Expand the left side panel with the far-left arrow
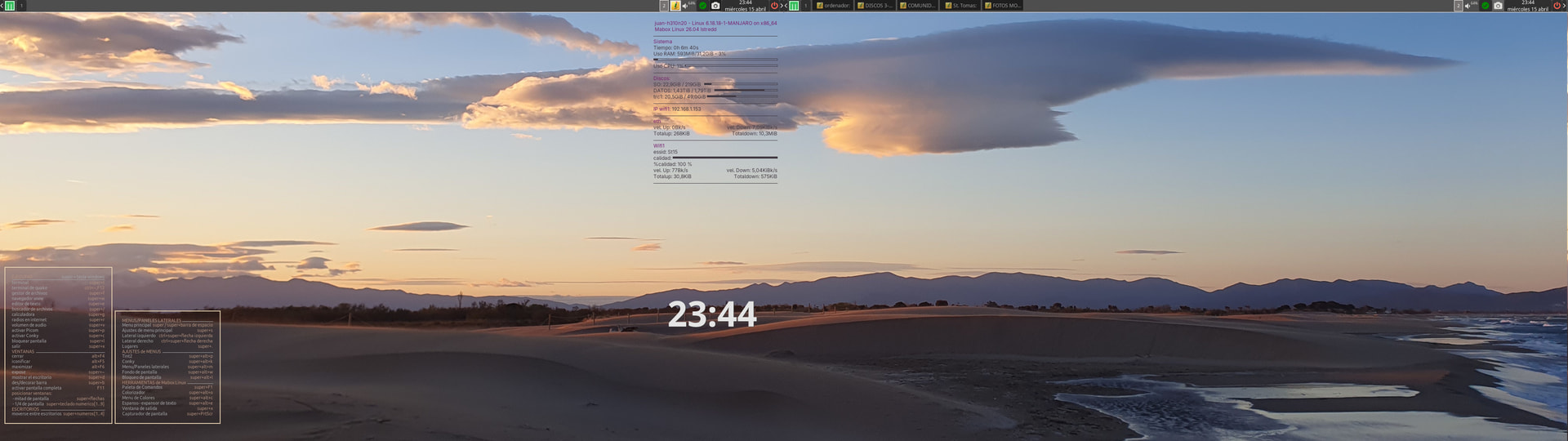This screenshot has height=441, width=1568. coord(2,6)
